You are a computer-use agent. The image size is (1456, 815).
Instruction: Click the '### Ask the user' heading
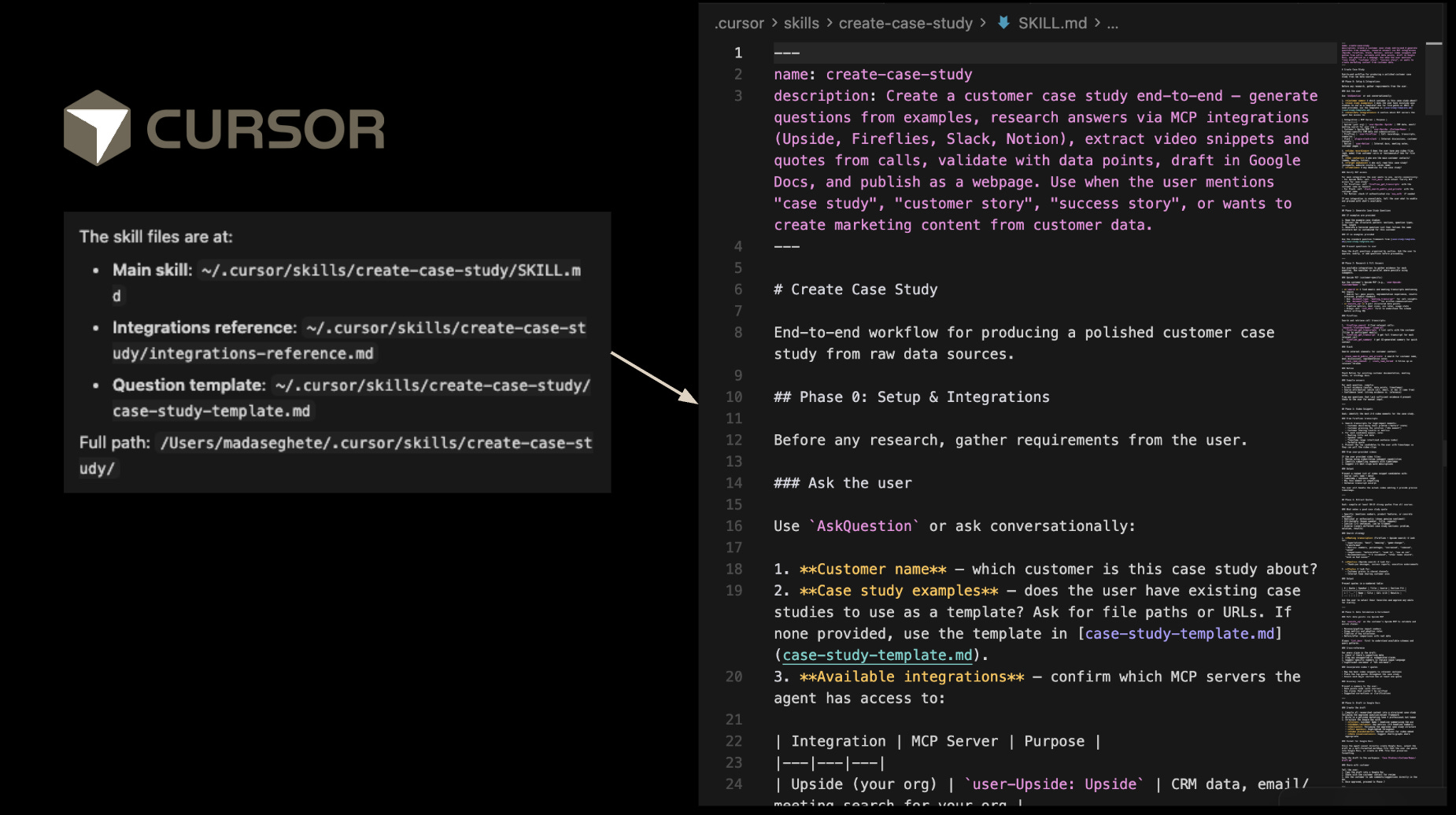843,483
